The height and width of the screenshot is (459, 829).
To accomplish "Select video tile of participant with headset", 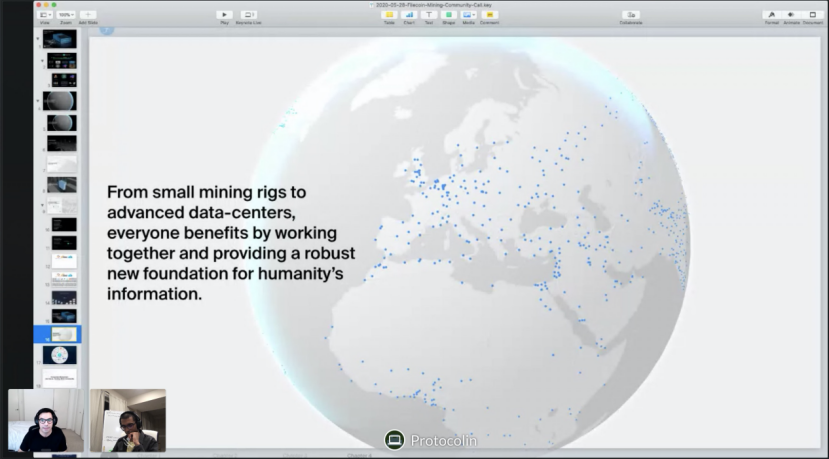I will [128, 420].
